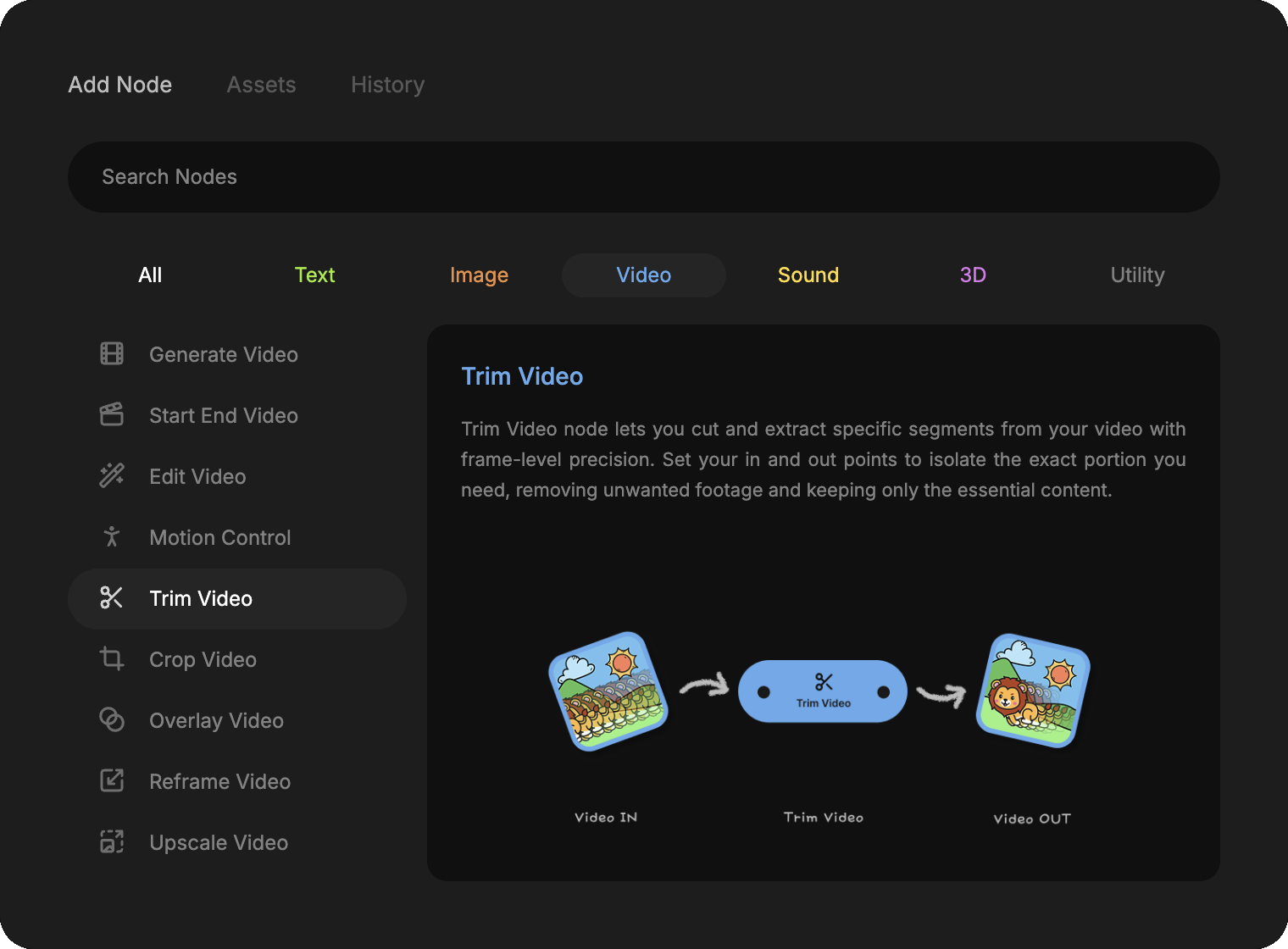
Task: Click the Video IN lion thumbnail
Action: tap(608, 691)
